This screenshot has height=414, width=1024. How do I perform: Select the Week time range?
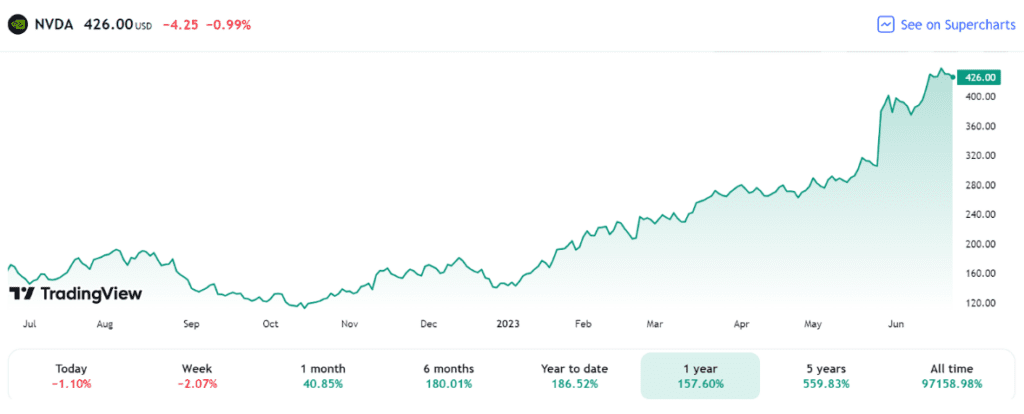point(197,375)
